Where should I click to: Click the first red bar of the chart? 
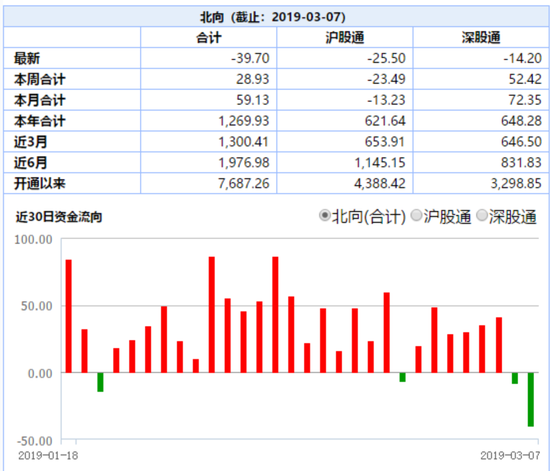click(68, 316)
